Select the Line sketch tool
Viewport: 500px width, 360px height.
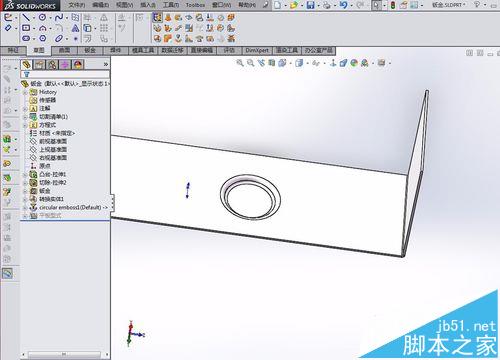[x=26, y=17]
